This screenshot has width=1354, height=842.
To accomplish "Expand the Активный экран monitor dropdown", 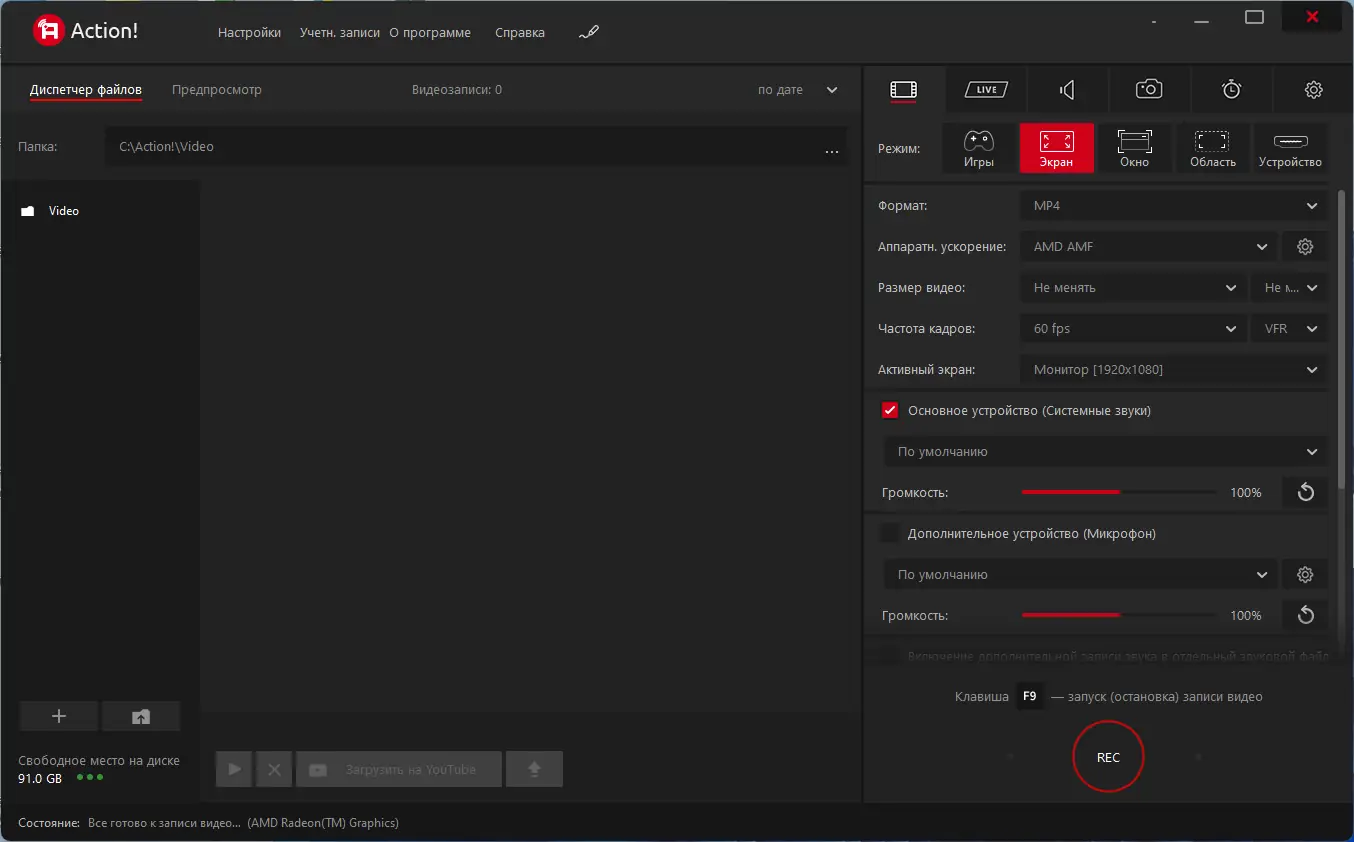I will [x=1175, y=370].
